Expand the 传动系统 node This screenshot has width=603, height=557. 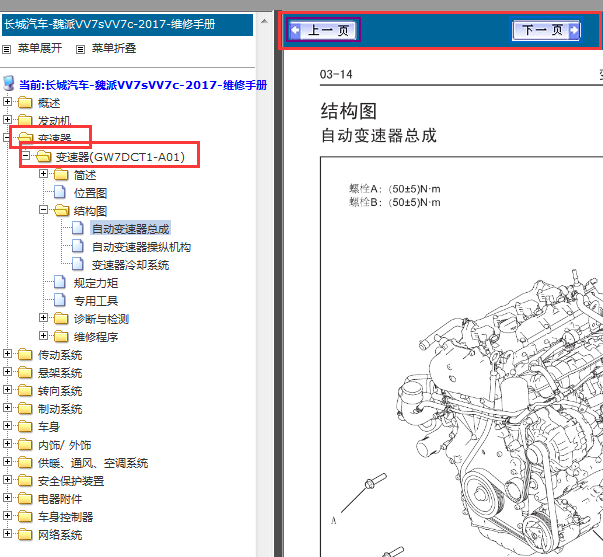pos(7,354)
